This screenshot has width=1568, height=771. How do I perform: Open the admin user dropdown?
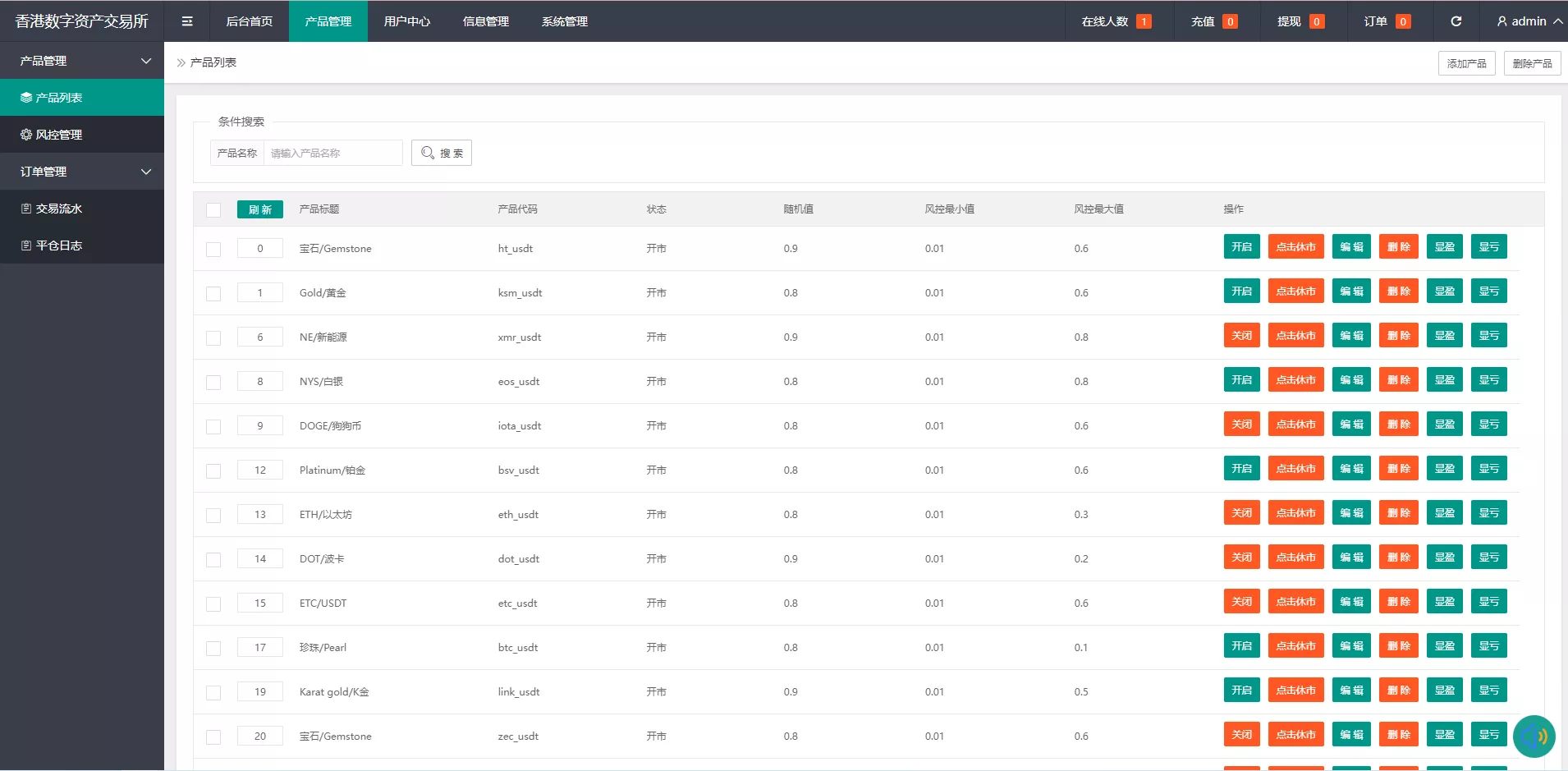pyautogui.click(x=1529, y=21)
